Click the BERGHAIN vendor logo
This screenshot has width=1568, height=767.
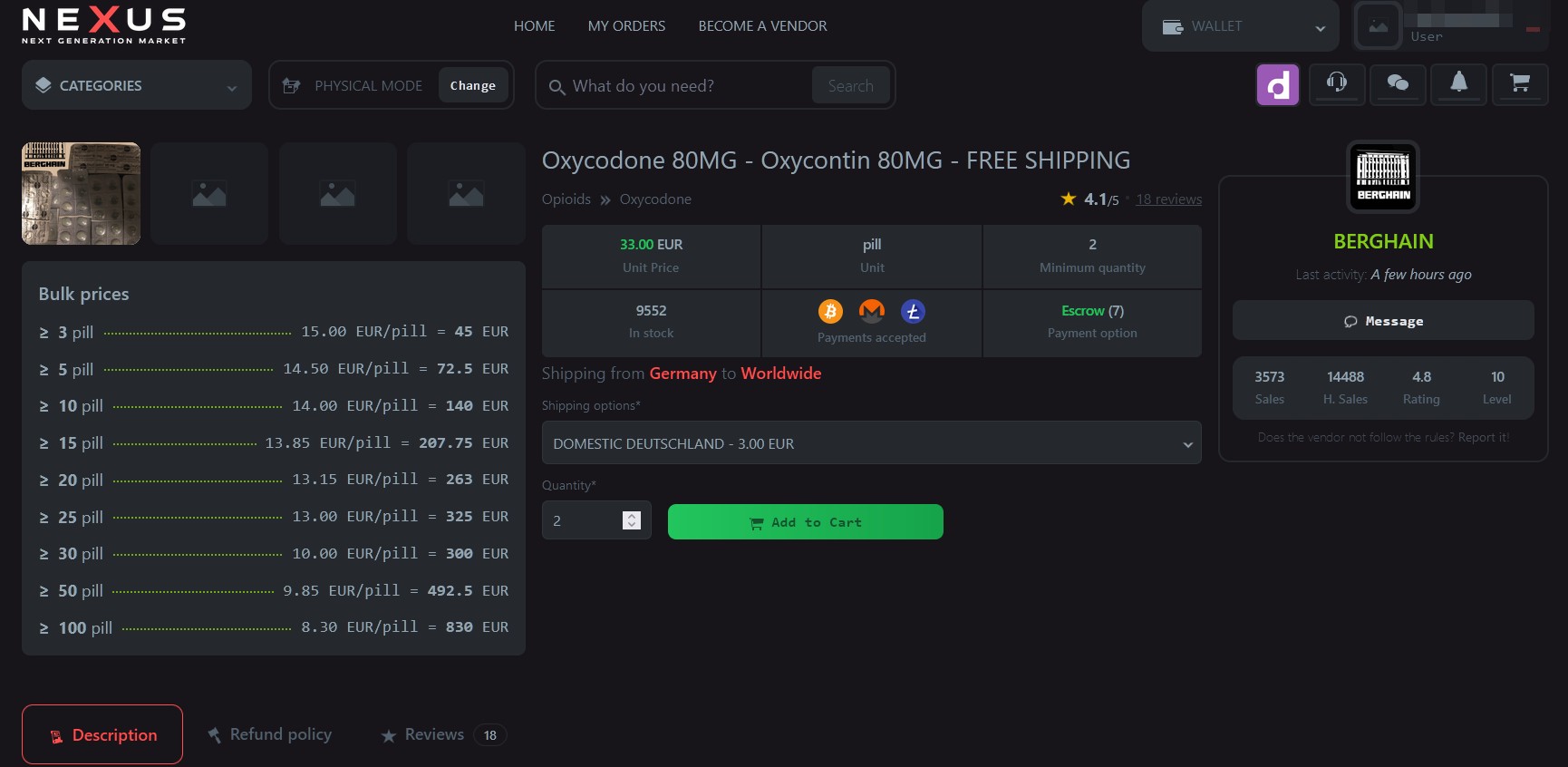[1383, 177]
